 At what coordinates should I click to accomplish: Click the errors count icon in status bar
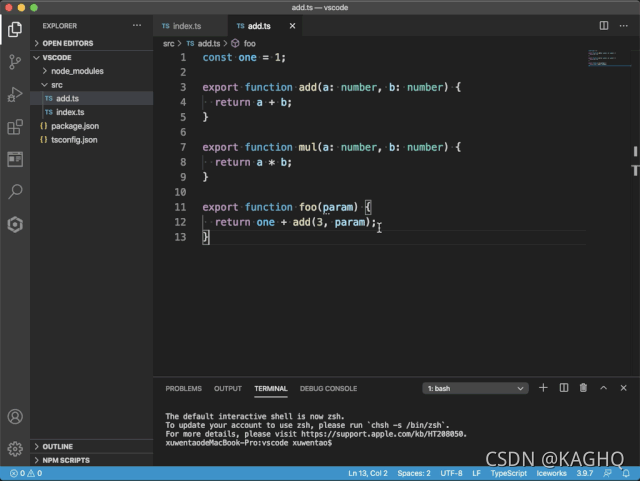tap(17, 473)
